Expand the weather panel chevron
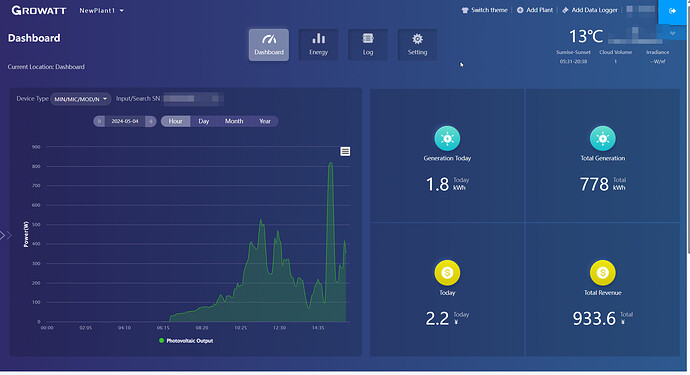690x375 pixels. tap(672, 33)
